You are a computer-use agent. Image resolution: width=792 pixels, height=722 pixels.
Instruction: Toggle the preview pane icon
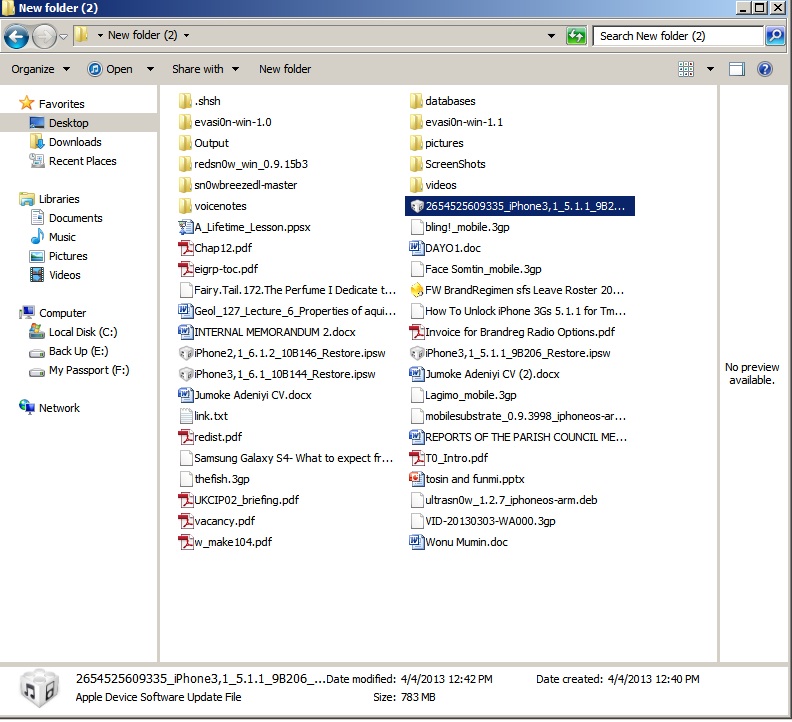736,69
